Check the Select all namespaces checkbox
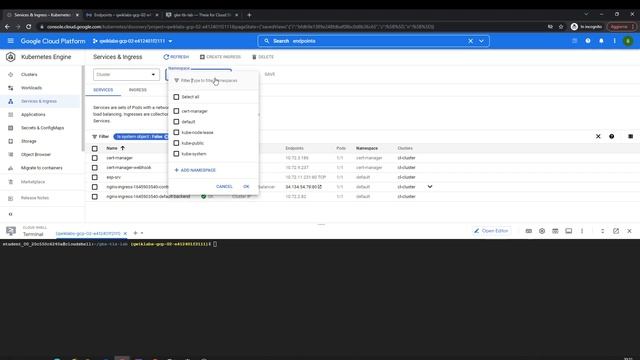The width and height of the screenshot is (640, 360). tap(176, 97)
